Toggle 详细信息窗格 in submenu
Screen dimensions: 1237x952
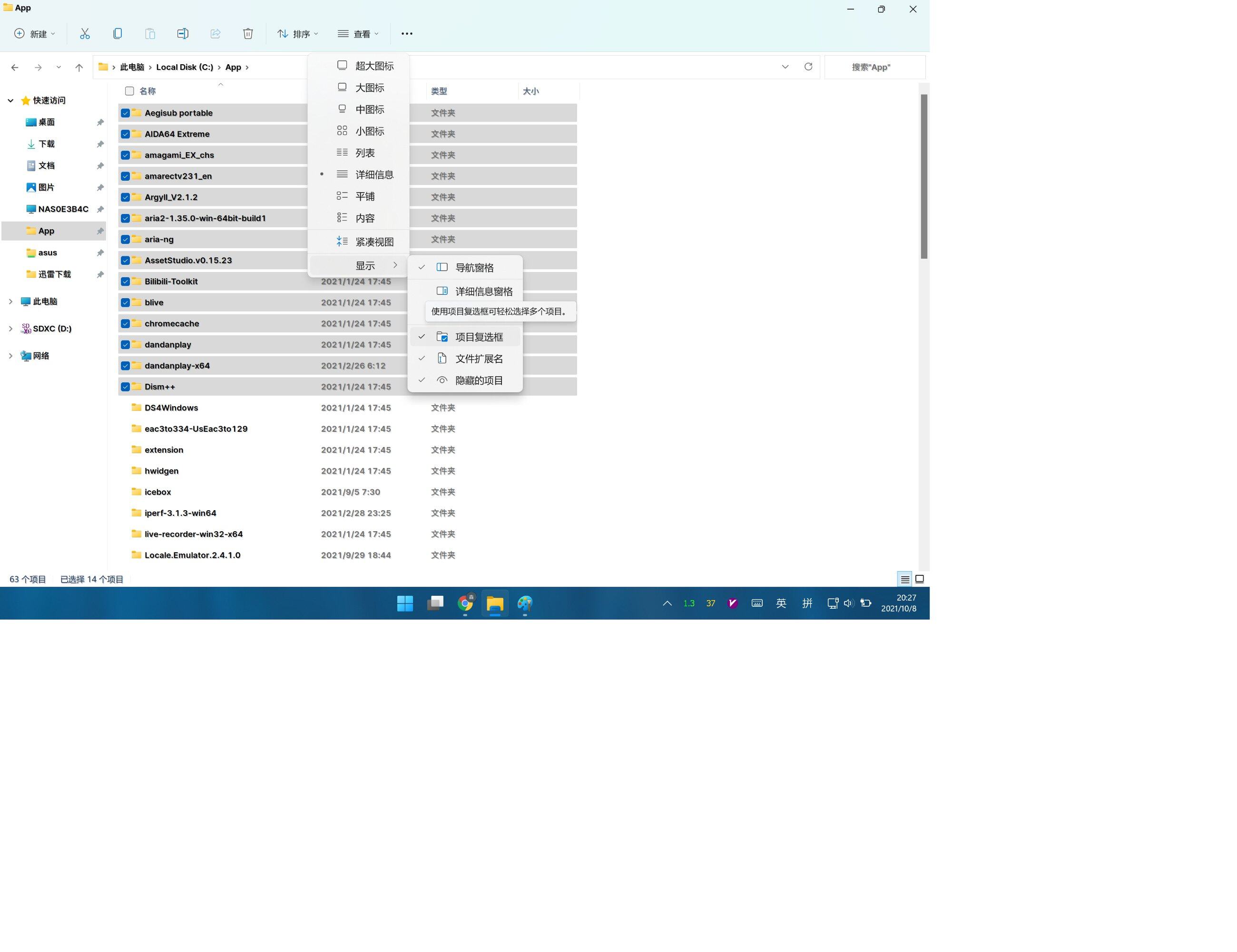465,291
